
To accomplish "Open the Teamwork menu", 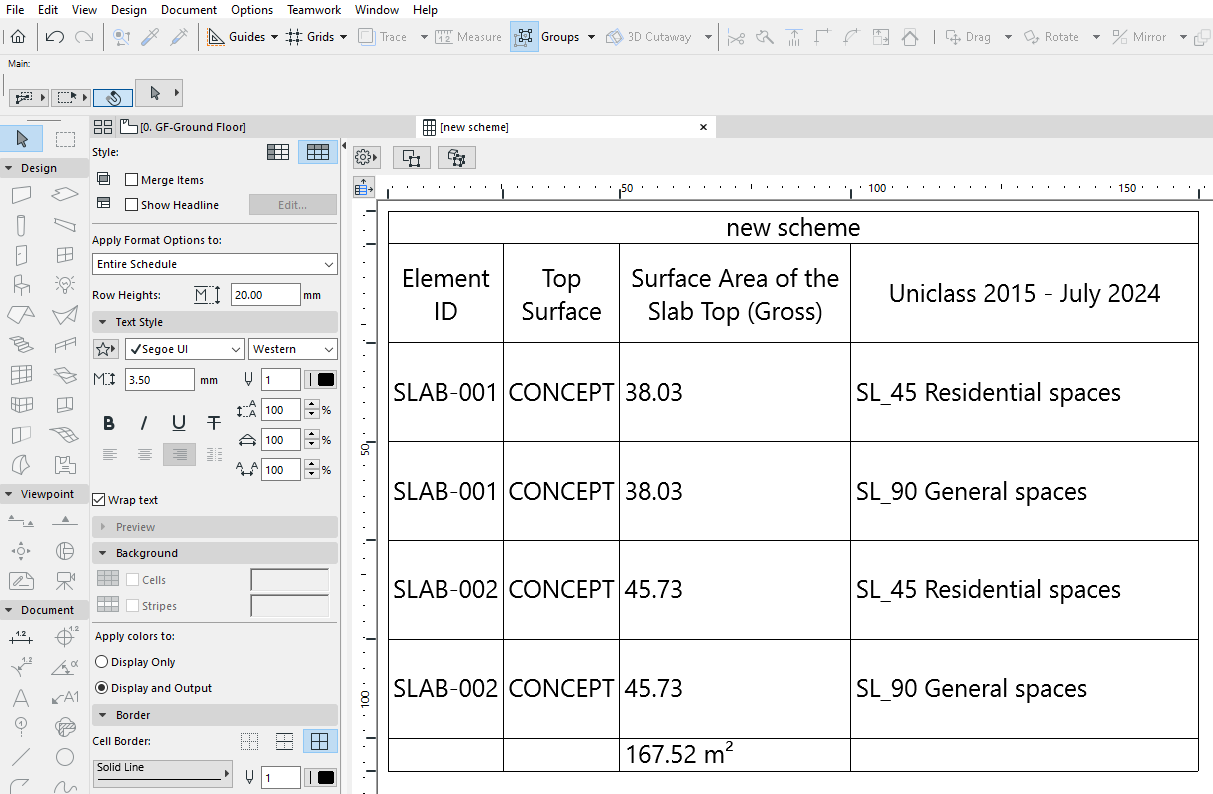I will [x=313, y=9].
